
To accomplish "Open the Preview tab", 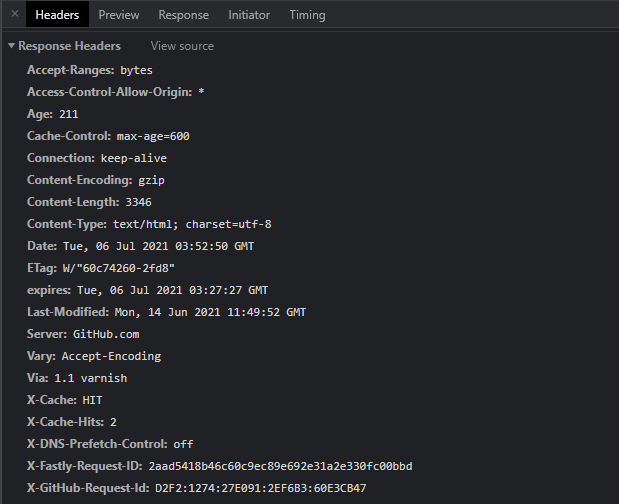I will tap(119, 15).
